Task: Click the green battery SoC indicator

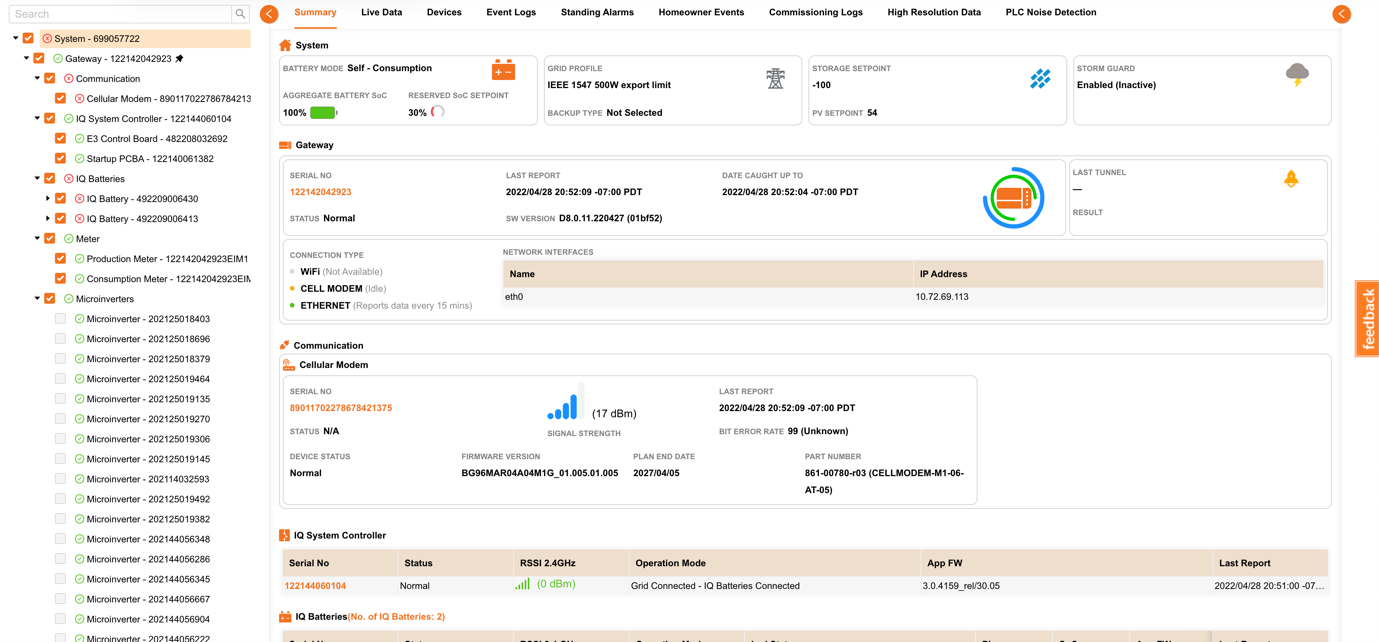Action: (323, 113)
